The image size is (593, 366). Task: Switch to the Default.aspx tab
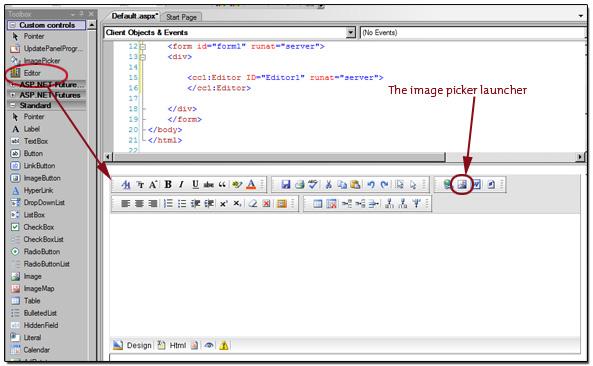point(135,16)
